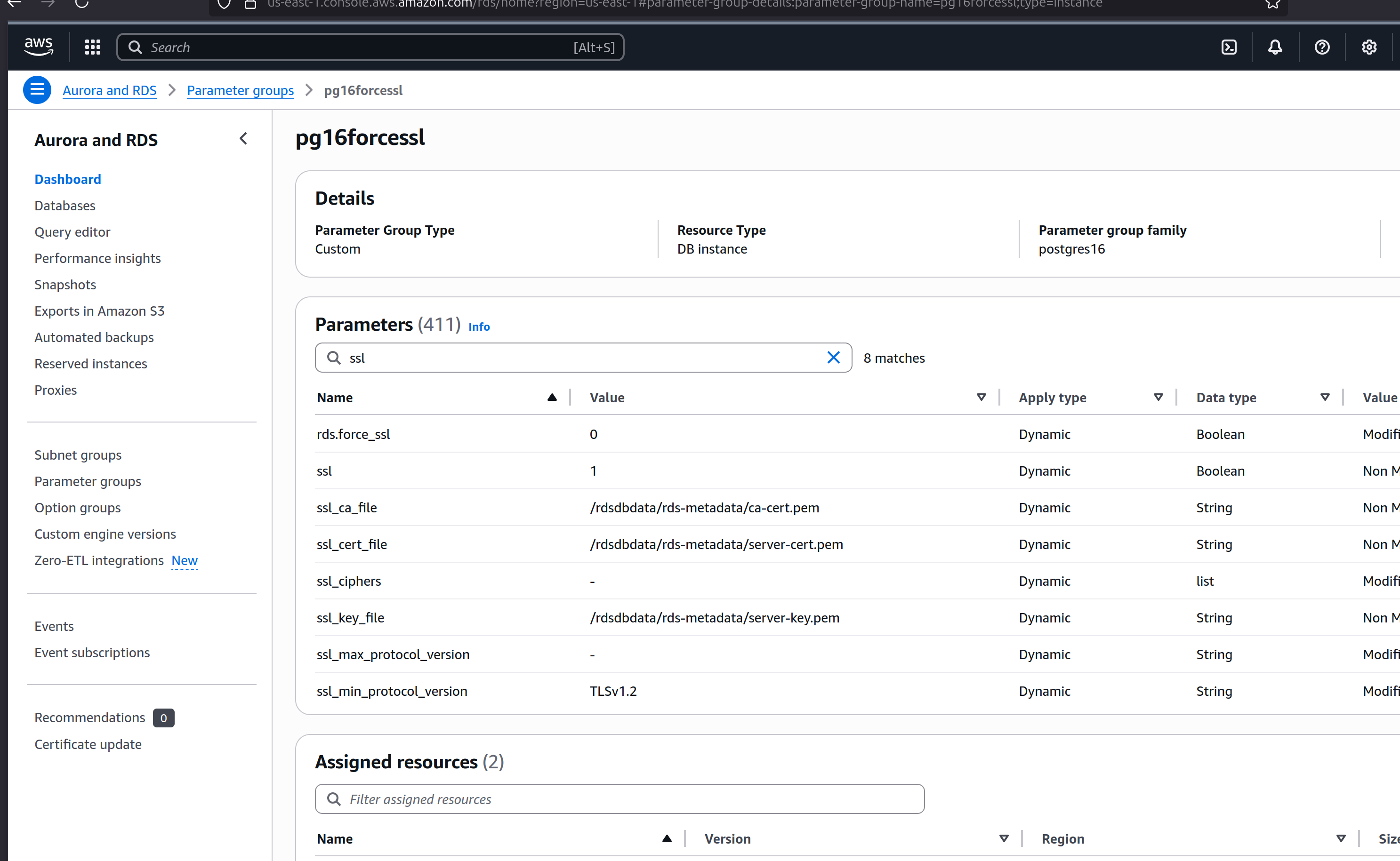Sort assigned resources by Name arrow

tap(667, 838)
